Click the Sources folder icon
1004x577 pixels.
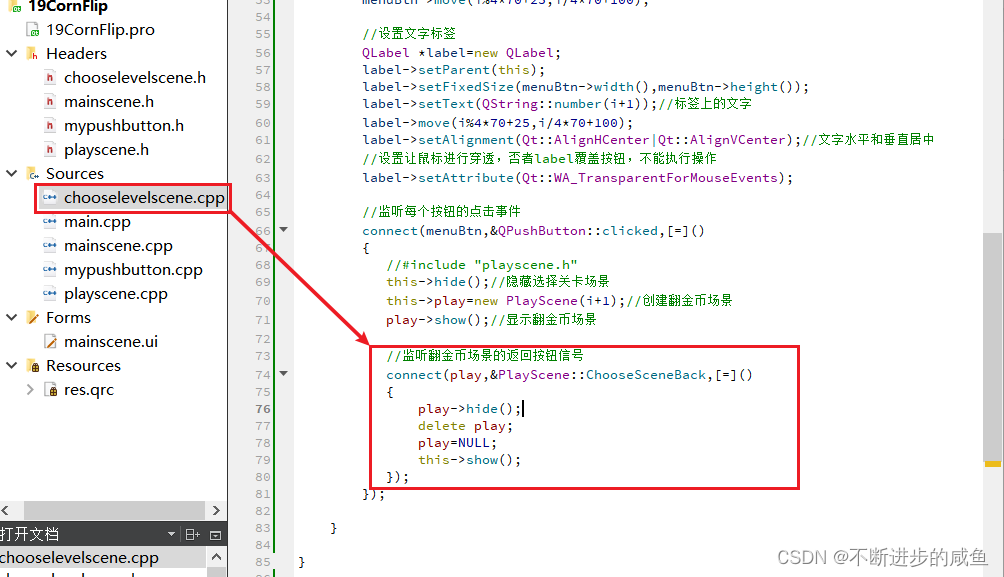point(33,174)
